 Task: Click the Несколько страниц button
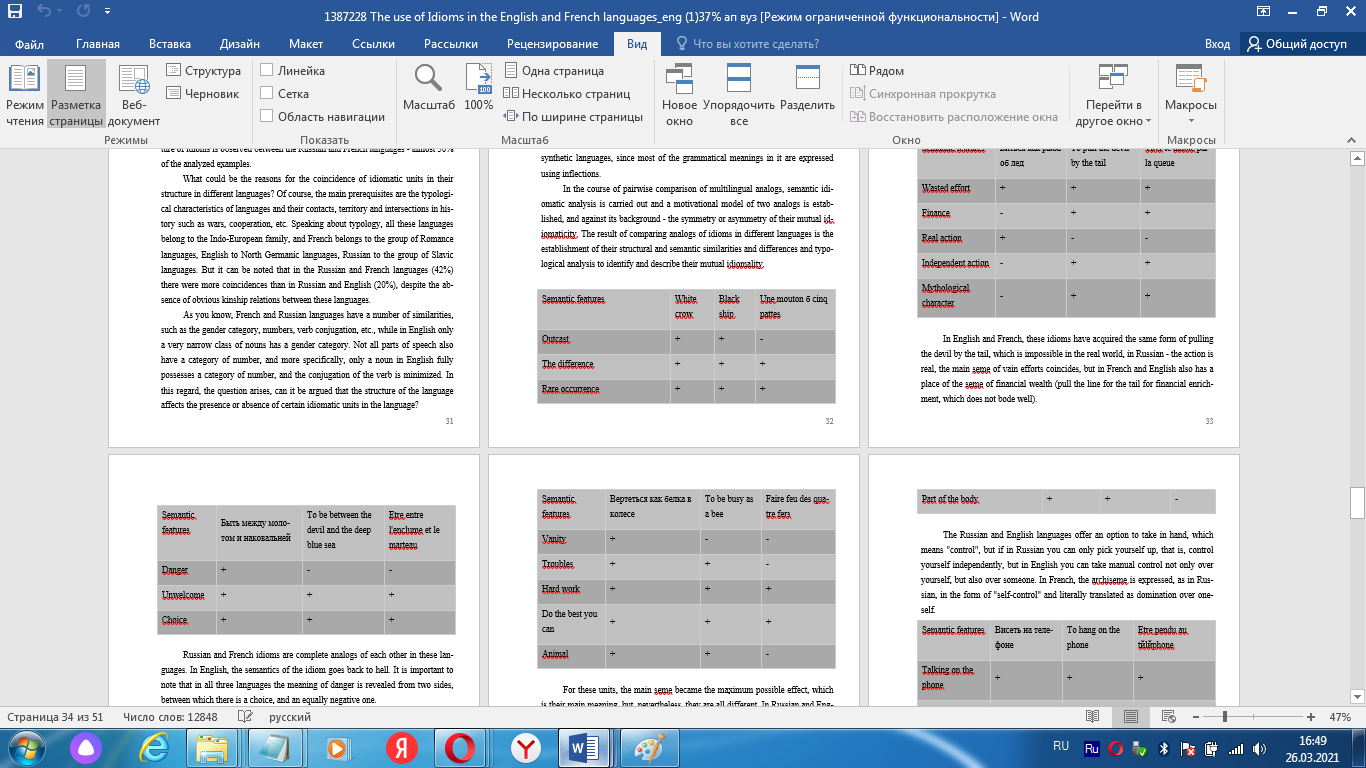click(x=567, y=94)
